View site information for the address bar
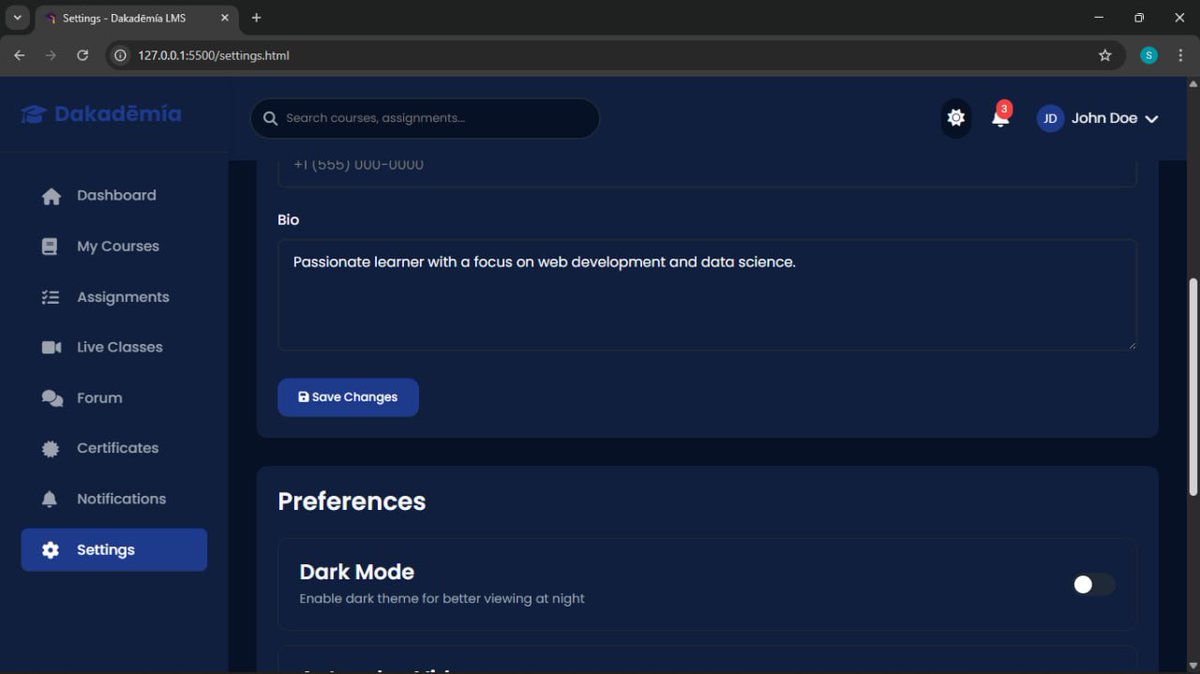This screenshot has width=1200, height=674. click(121, 55)
